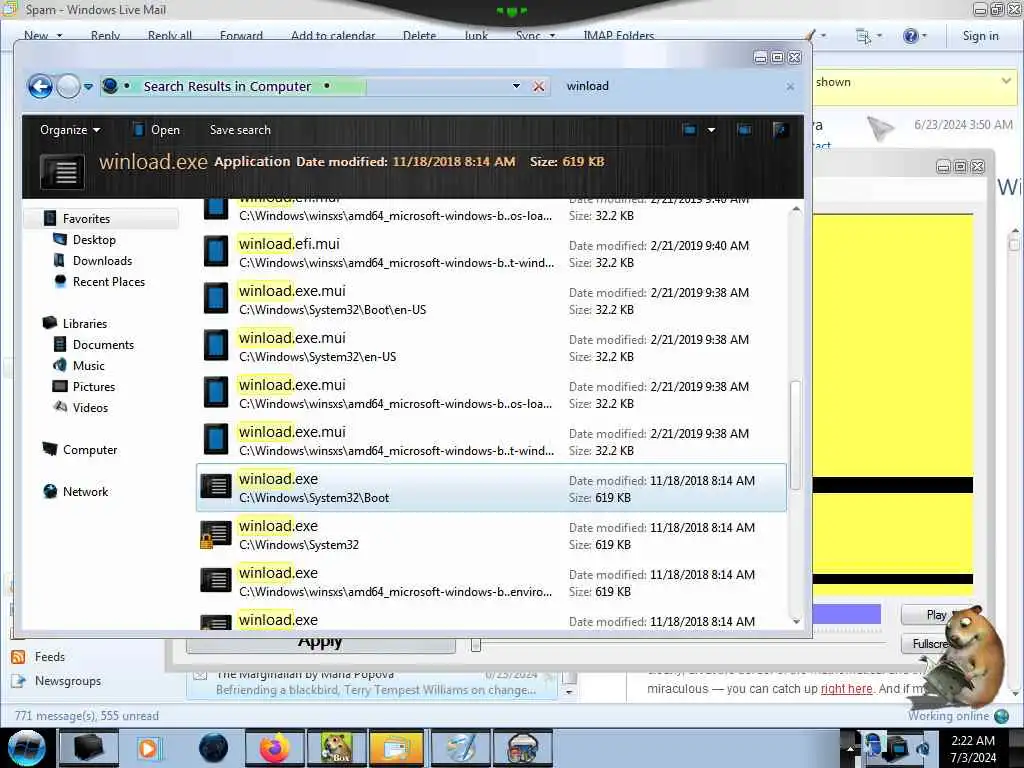Select Computer in navigation pane
This screenshot has width=1024, height=768.
[x=89, y=449]
